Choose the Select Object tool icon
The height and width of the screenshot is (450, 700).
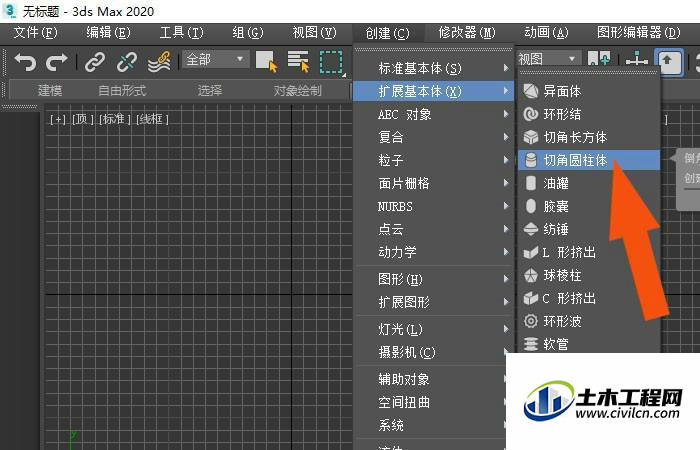[x=266, y=61]
